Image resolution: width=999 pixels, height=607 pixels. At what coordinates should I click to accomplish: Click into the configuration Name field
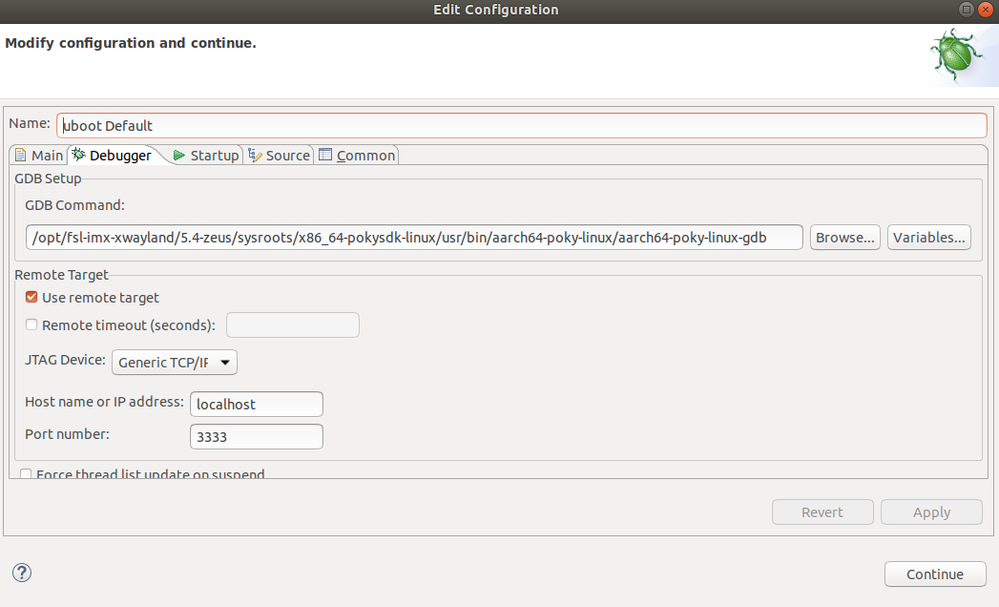tap(520, 125)
